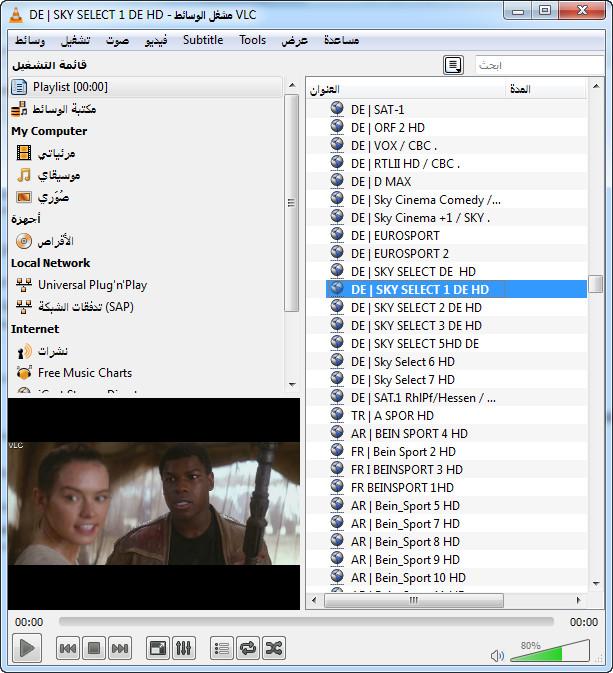The height and width of the screenshot is (673, 613).
Task: Select Discs الأقراص device
Action: click(55, 241)
